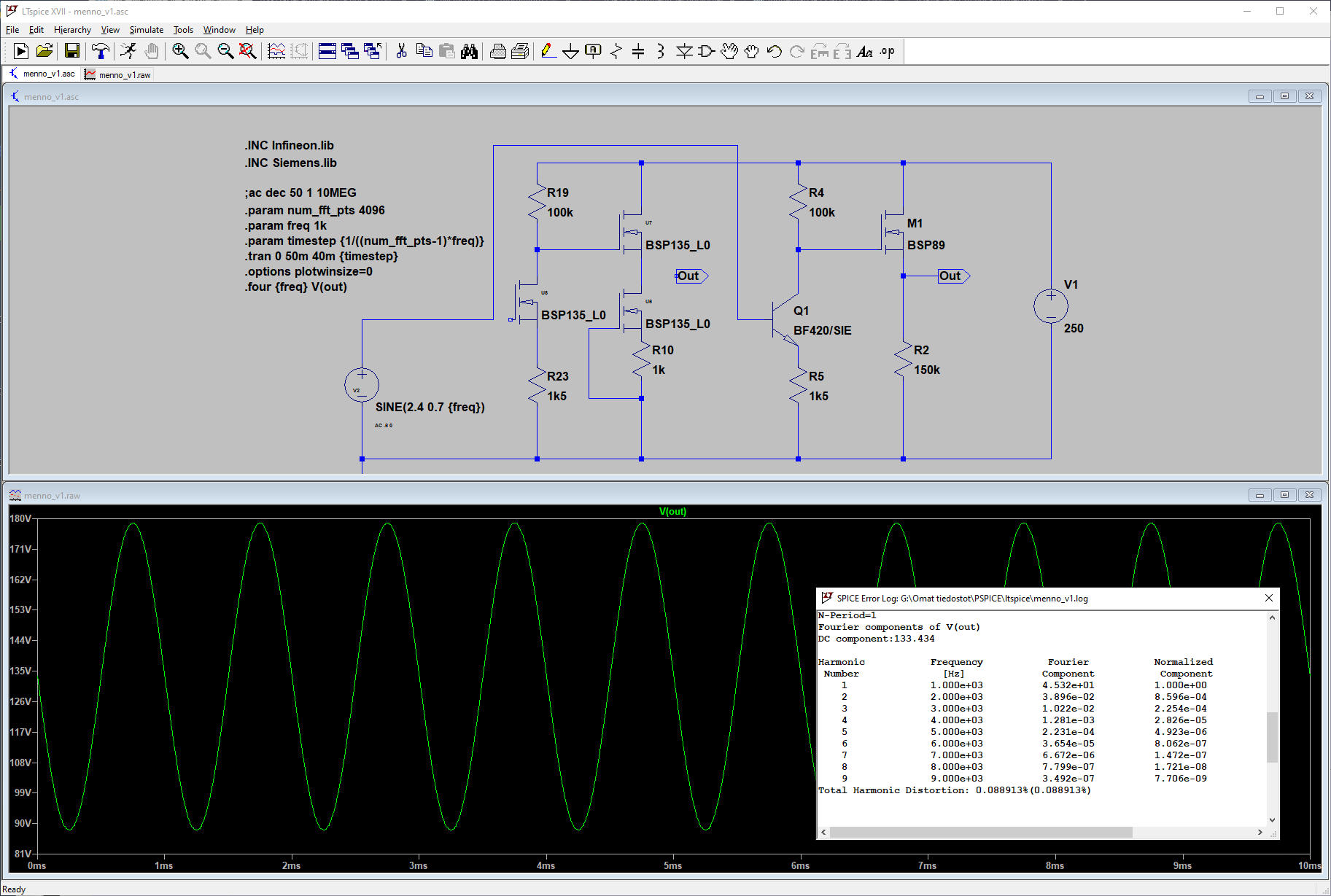This screenshot has width=1331, height=896.
Task: Click the log's vertical scrollbar thumb
Action: 1272,737
